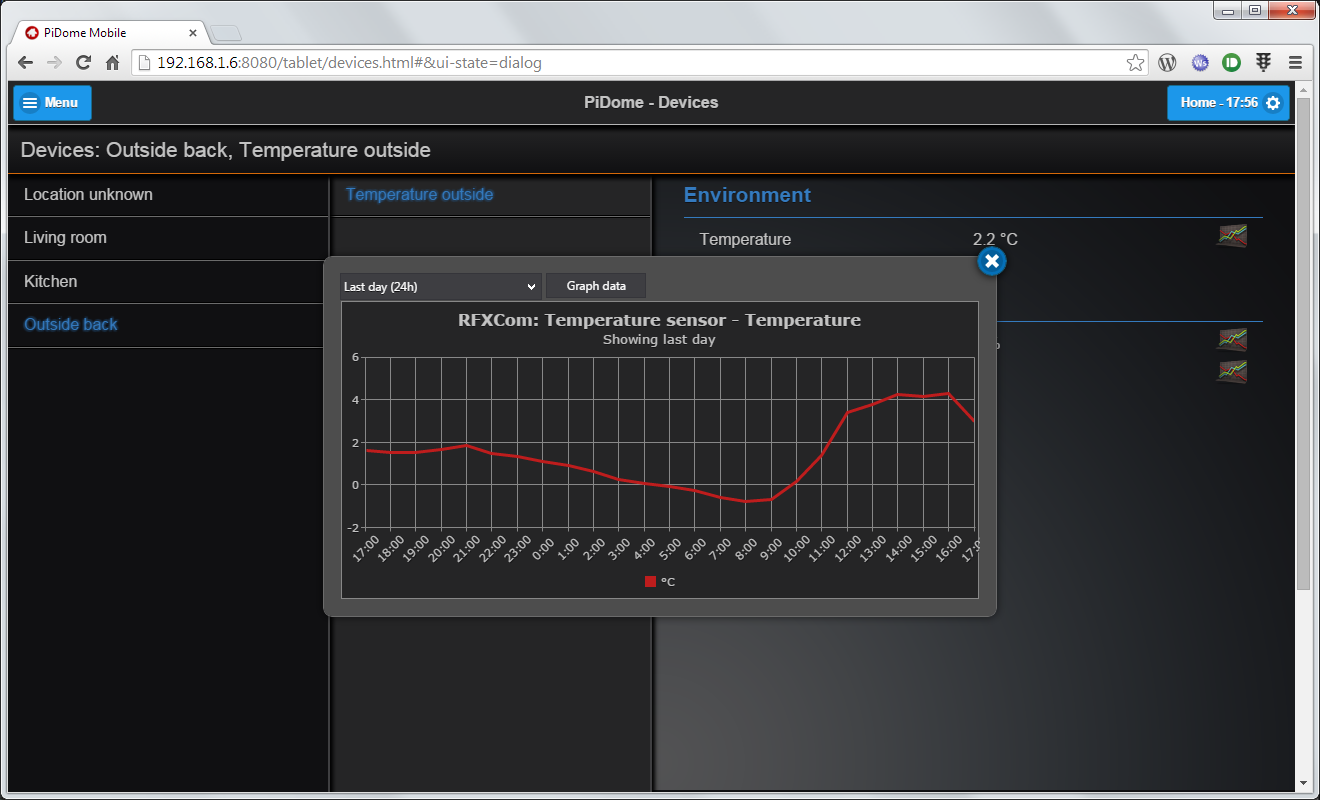This screenshot has height=800, width=1320.
Task: Click the 2.2 °C temperature value
Action: point(995,239)
